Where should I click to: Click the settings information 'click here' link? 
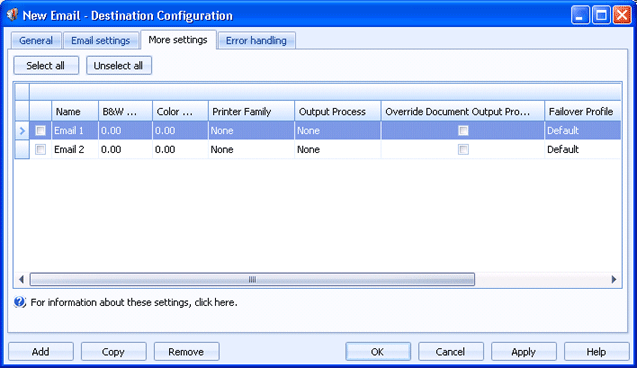coord(214,303)
